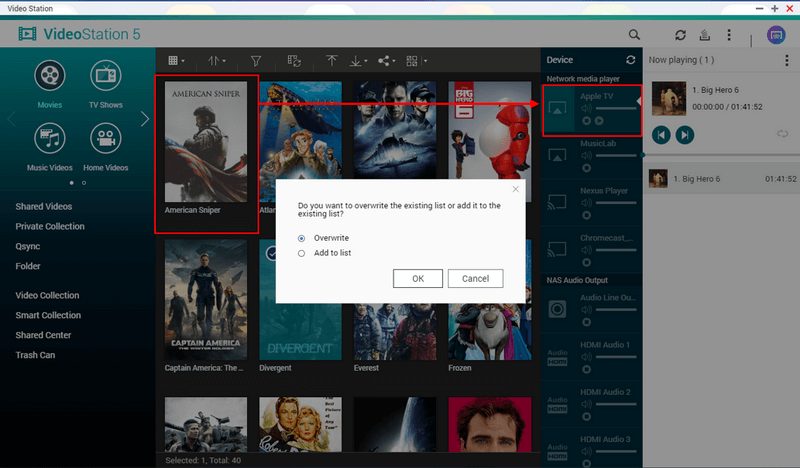
Task: Select the Add to list radio option
Action: tap(302, 253)
